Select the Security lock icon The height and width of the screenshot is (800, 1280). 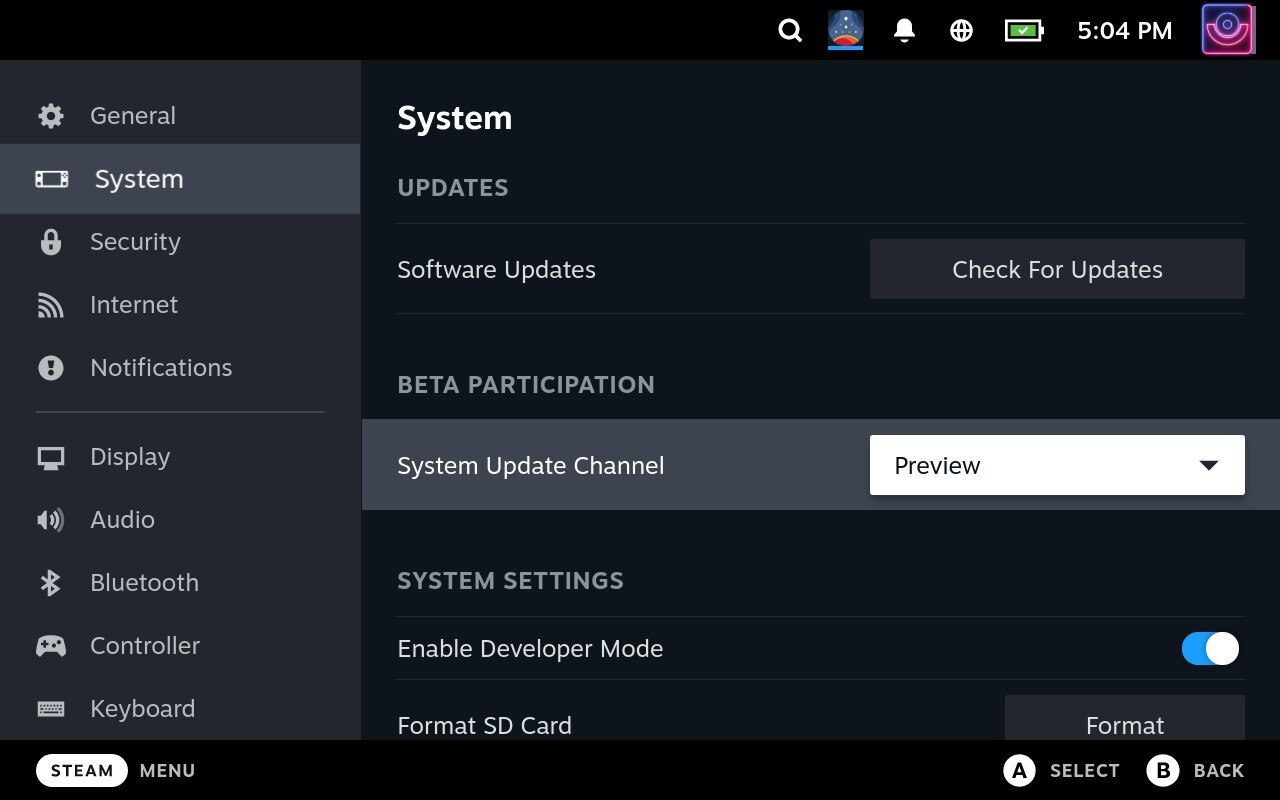(50, 241)
